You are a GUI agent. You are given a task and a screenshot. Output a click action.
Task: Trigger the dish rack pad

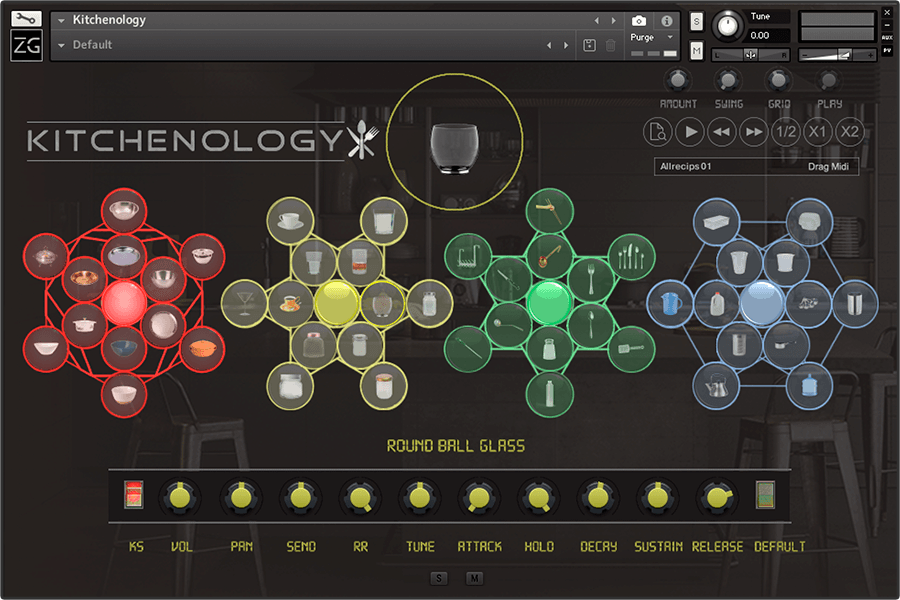[468, 256]
